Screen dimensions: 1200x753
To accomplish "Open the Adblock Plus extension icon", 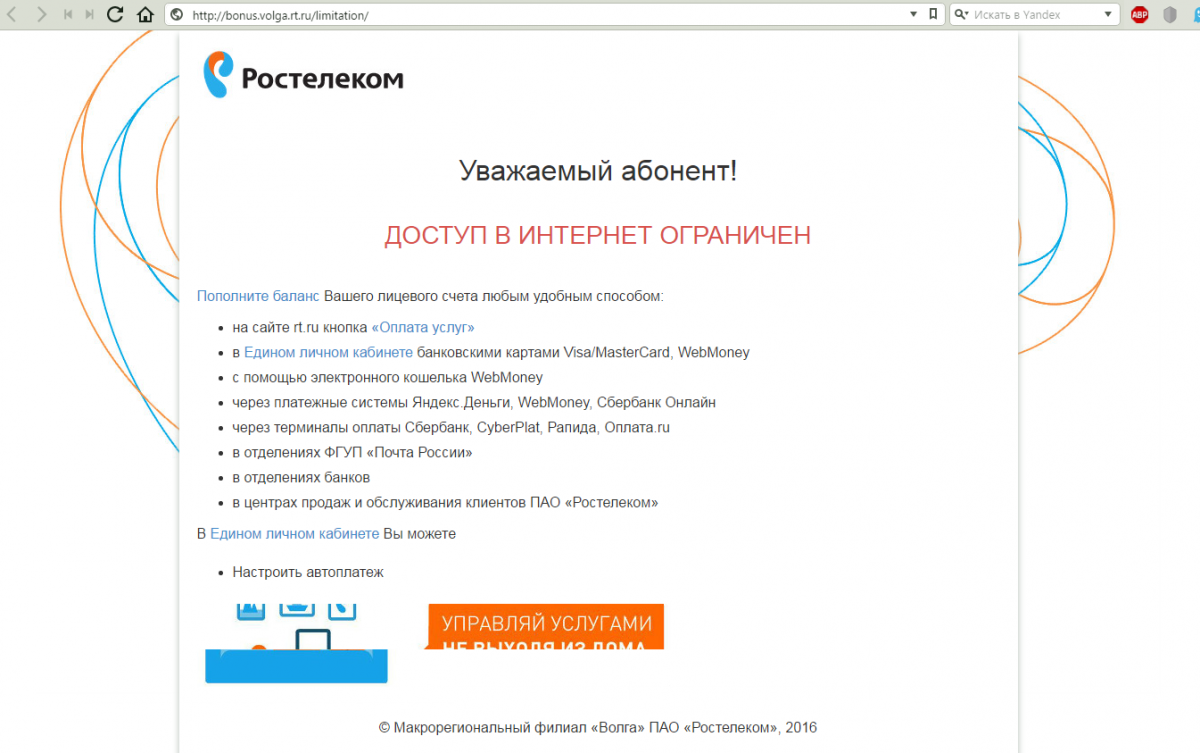I will [1139, 14].
